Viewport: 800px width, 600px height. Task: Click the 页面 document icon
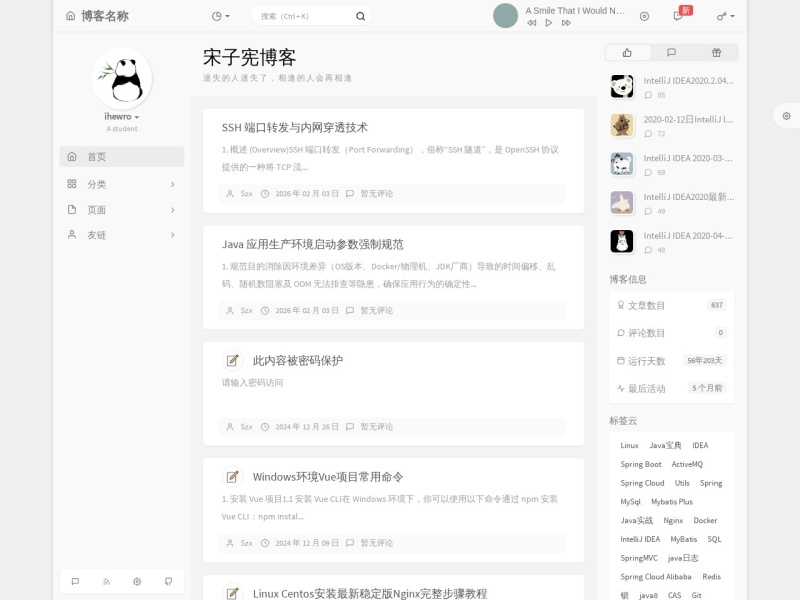72,209
